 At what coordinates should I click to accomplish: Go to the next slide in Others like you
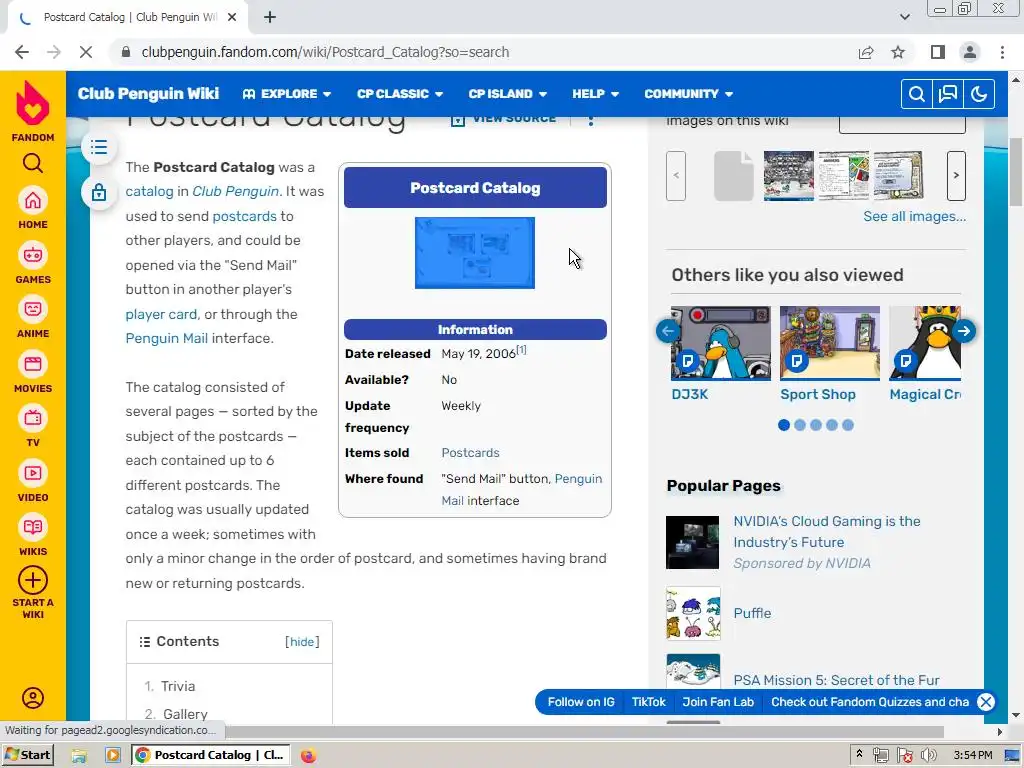click(964, 331)
